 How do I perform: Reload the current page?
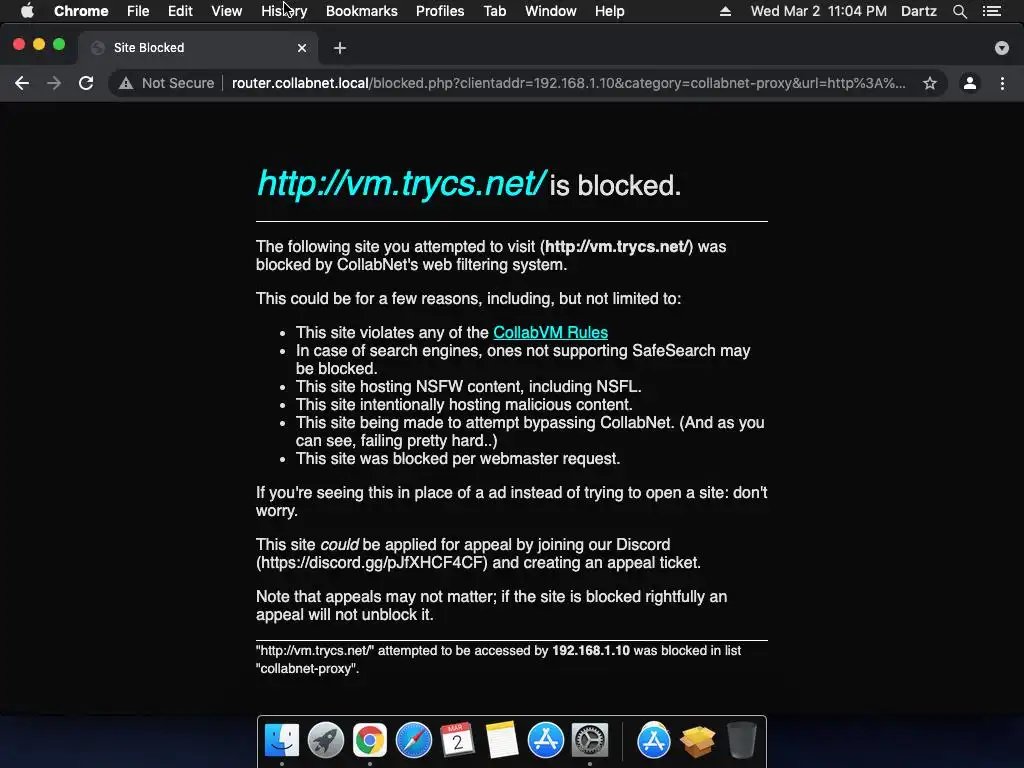click(86, 83)
